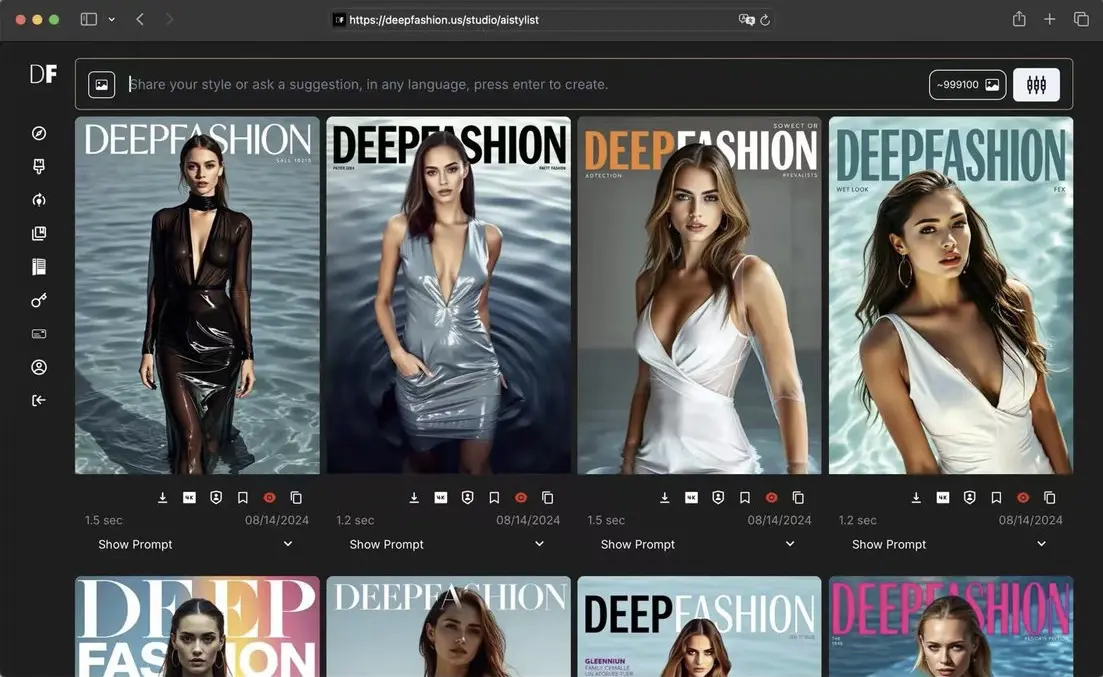Image resolution: width=1103 pixels, height=677 pixels.
Task: Click the browser Share icon
Action: pyautogui.click(x=1019, y=19)
